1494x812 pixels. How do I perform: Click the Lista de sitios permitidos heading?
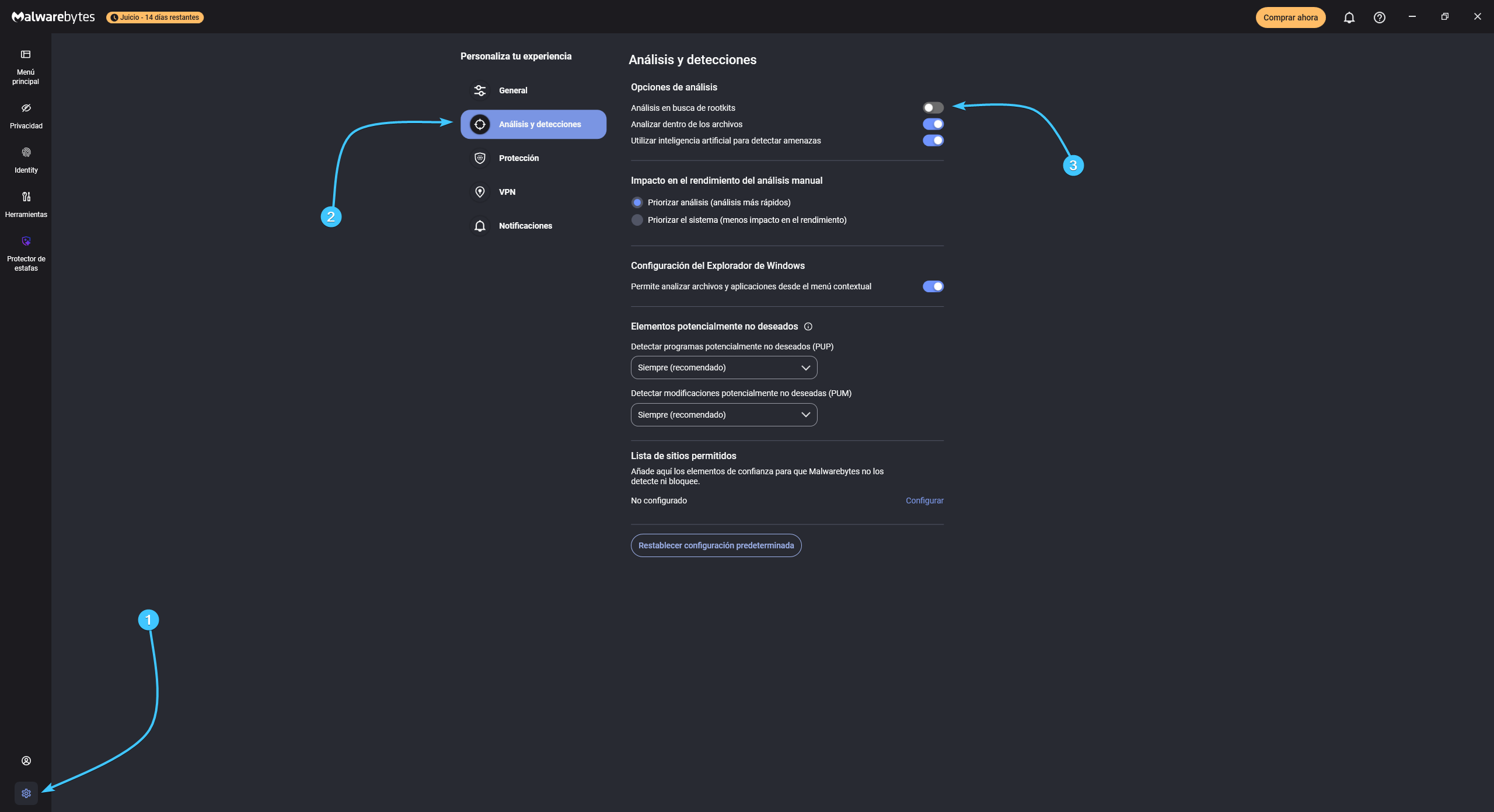pos(683,456)
